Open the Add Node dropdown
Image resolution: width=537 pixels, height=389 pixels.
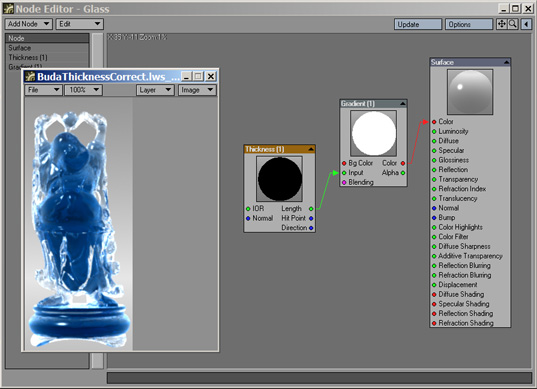tap(28, 24)
